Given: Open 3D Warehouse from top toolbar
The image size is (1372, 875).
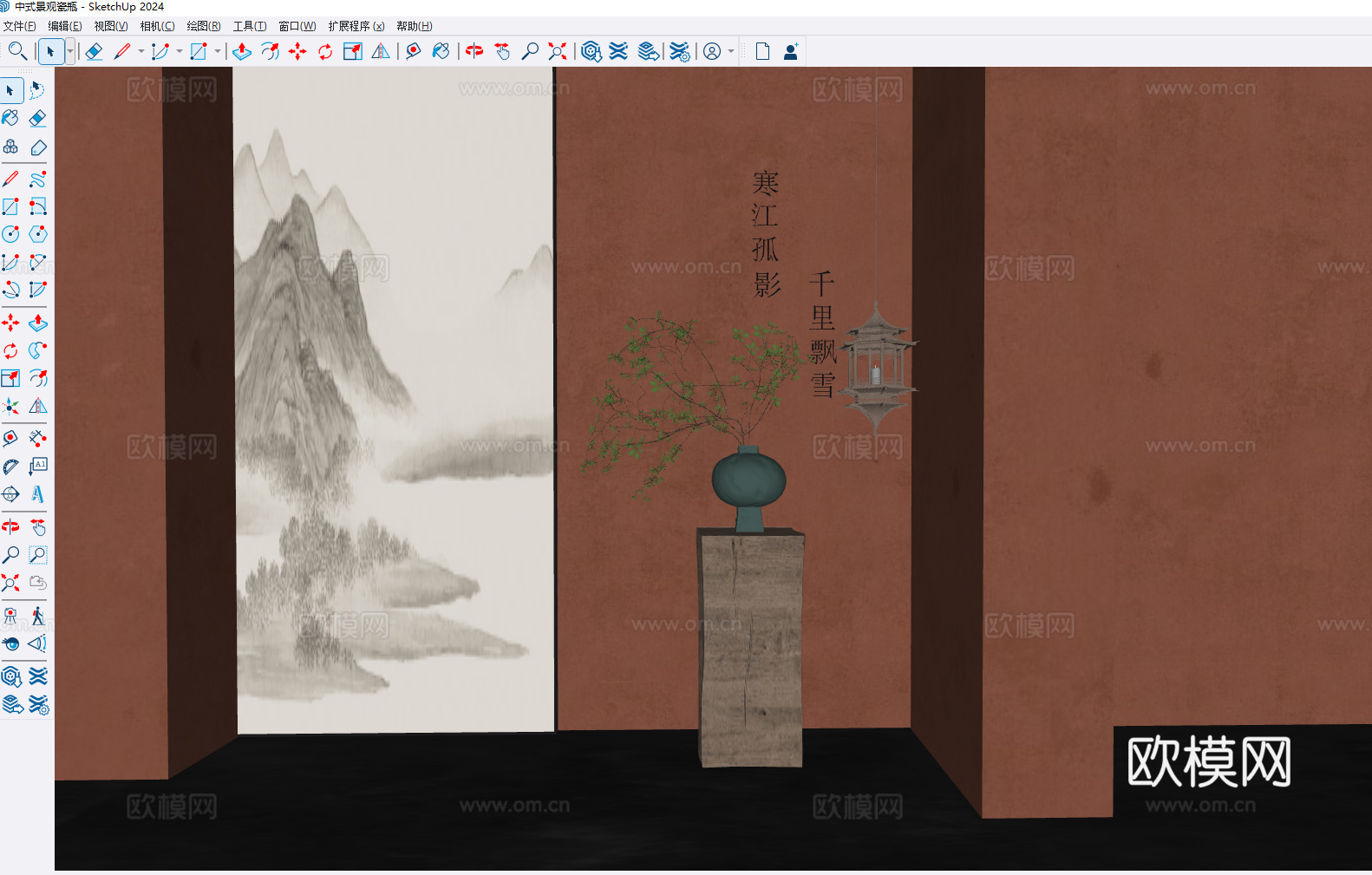Looking at the screenshot, I should pos(591,51).
